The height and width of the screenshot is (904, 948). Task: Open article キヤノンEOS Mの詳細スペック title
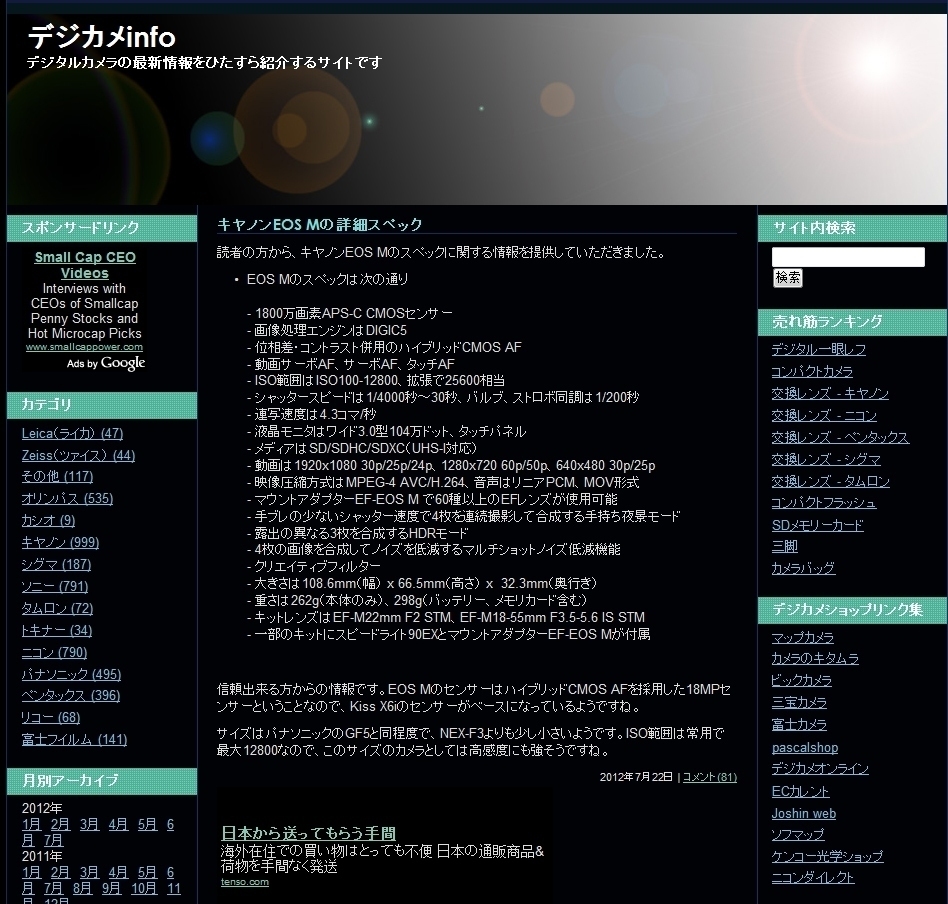[x=319, y=224]
